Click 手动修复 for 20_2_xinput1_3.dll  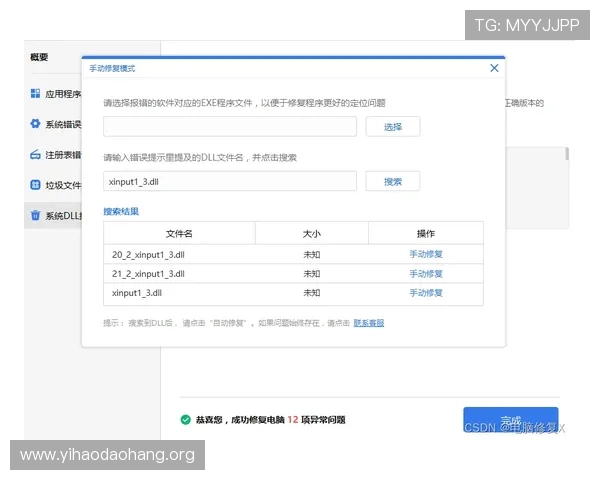click(426, 254)
